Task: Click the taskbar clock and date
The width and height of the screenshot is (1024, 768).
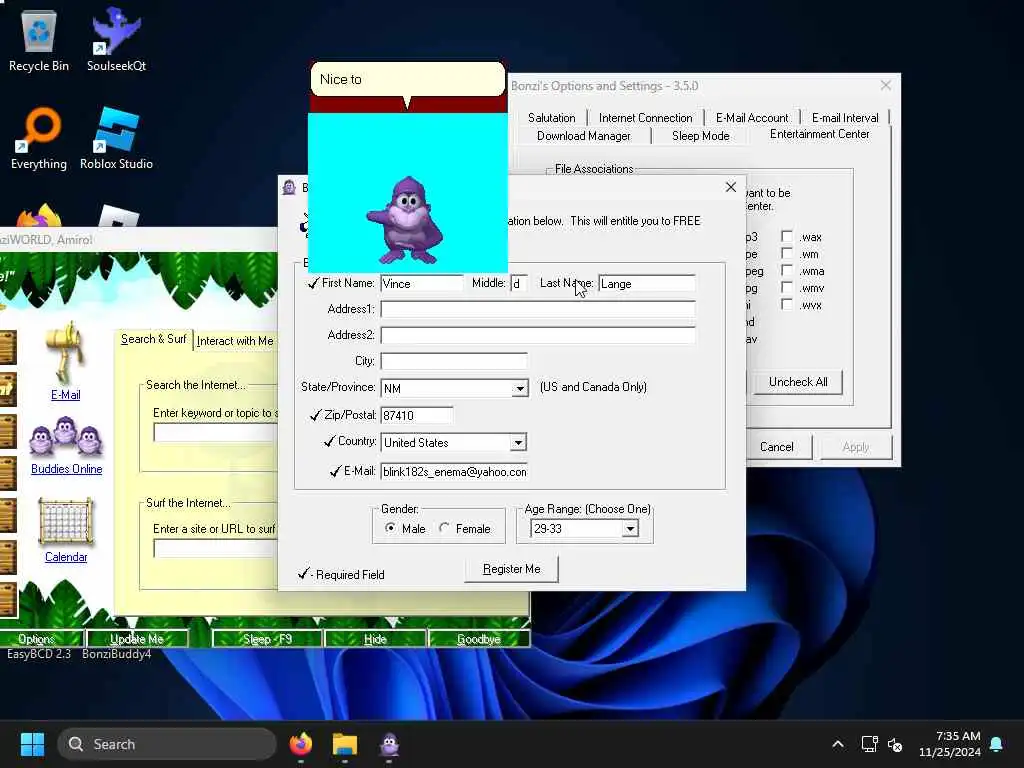Action: 950,744
